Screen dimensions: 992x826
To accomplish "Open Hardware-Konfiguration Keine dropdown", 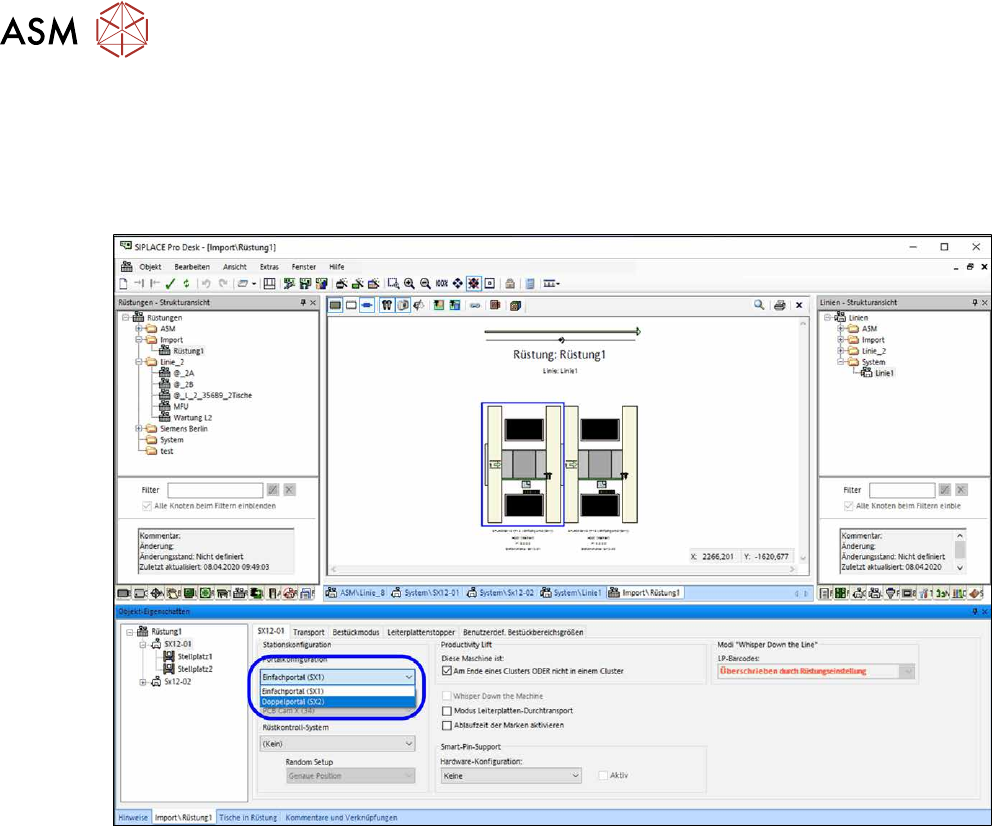I will 511,775.
